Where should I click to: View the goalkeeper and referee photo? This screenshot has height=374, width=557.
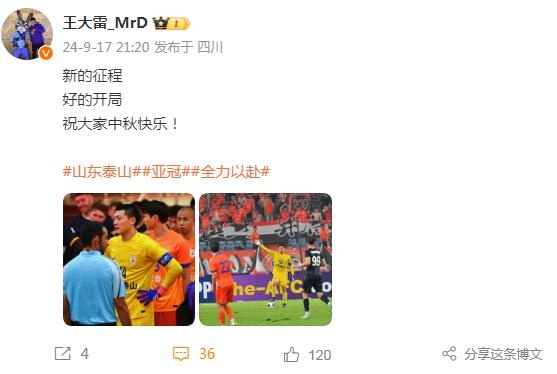click(129, 259)
